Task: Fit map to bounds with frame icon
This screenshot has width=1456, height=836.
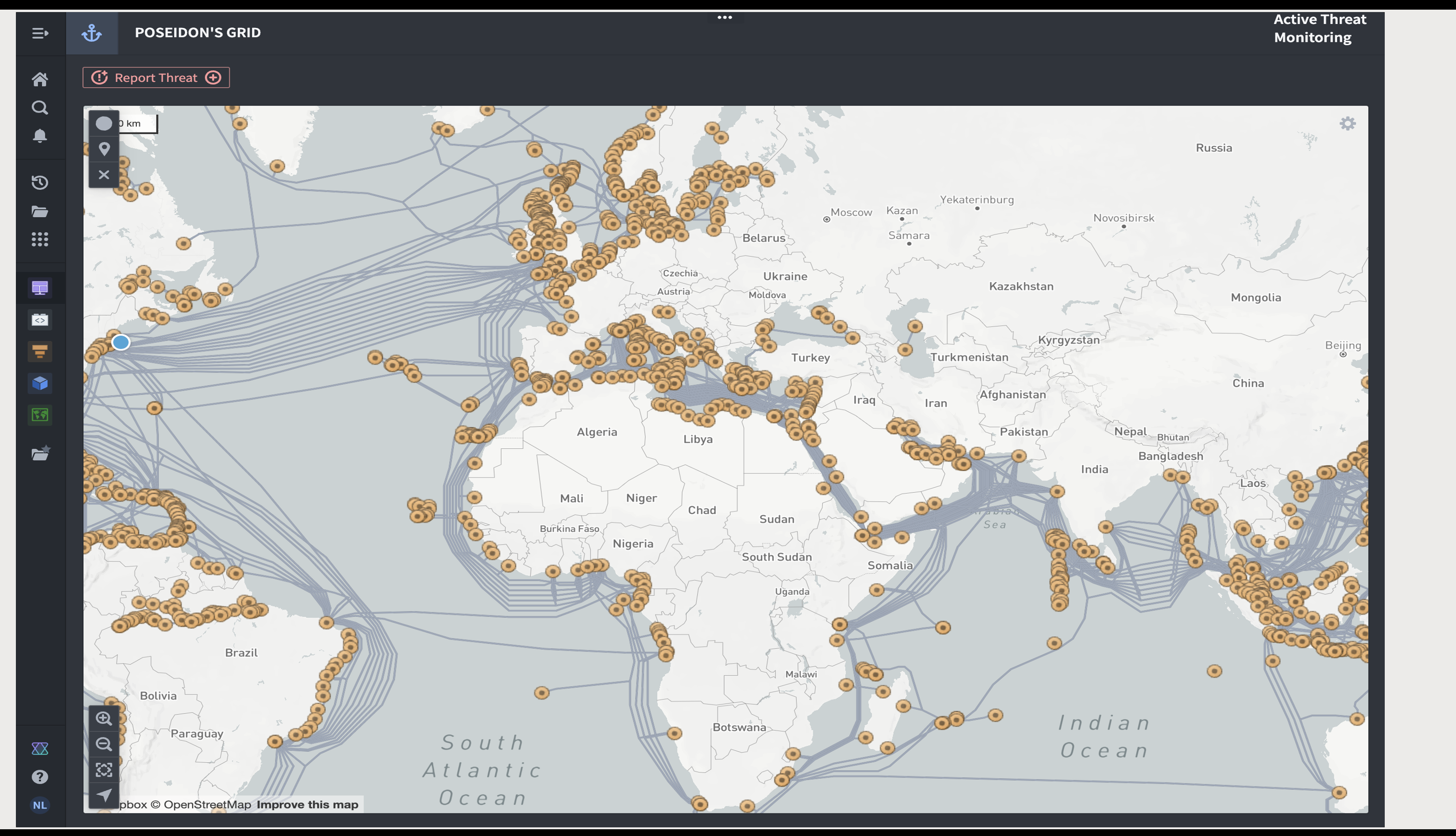Action: tap(104, 770)
